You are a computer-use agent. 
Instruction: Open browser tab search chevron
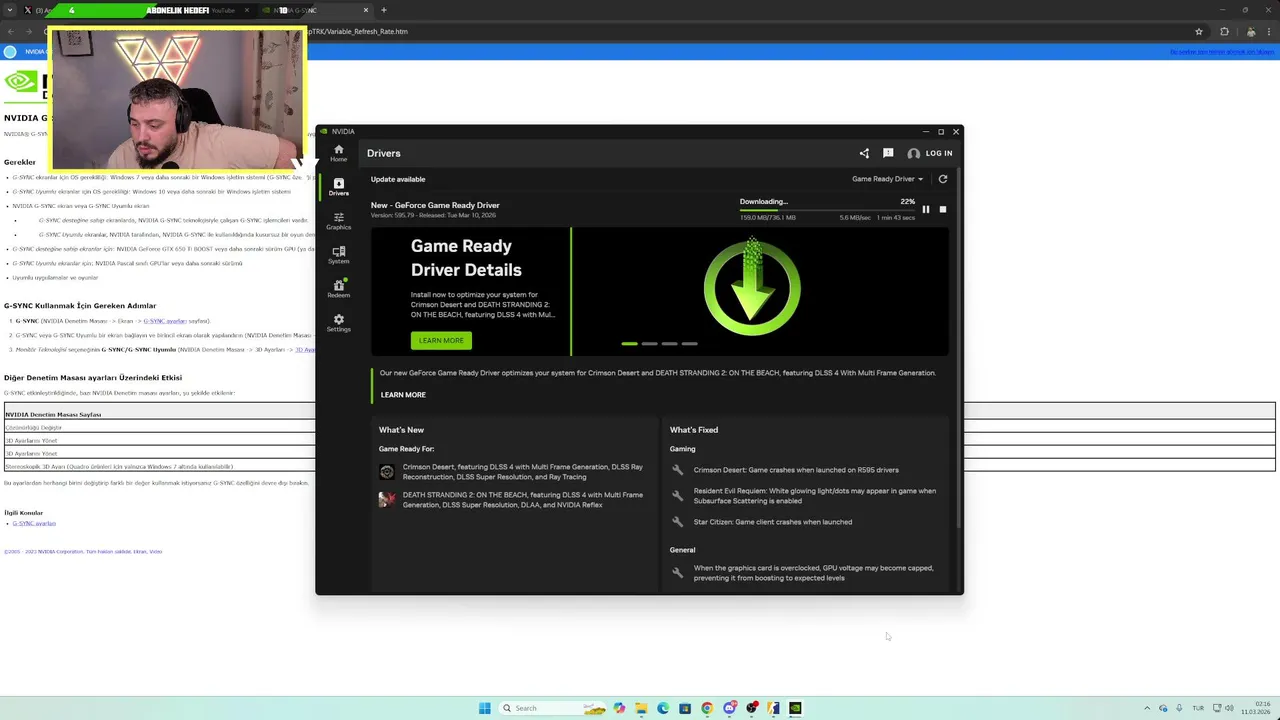tap(10, 10)
